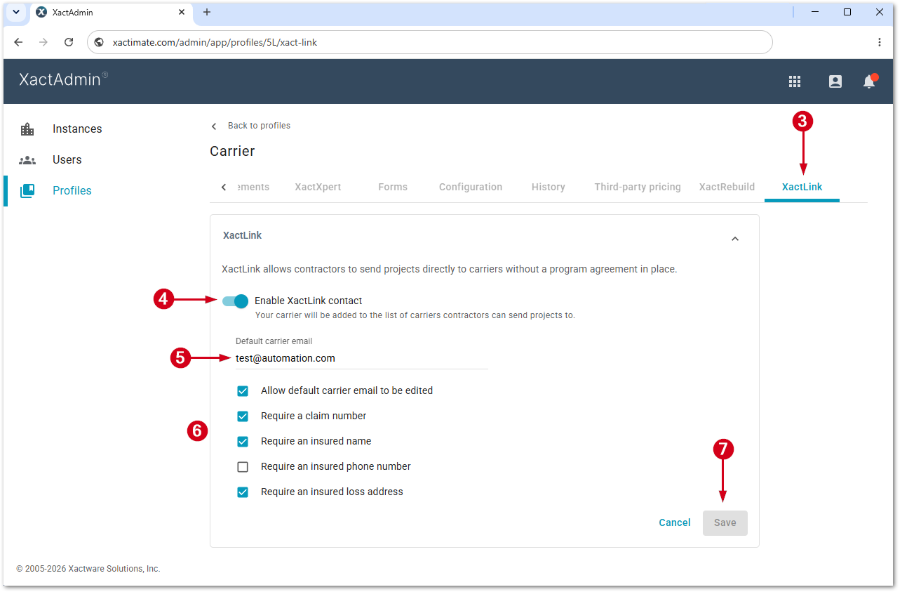Toggle Enable XactLink contact switch

(235, 301)
